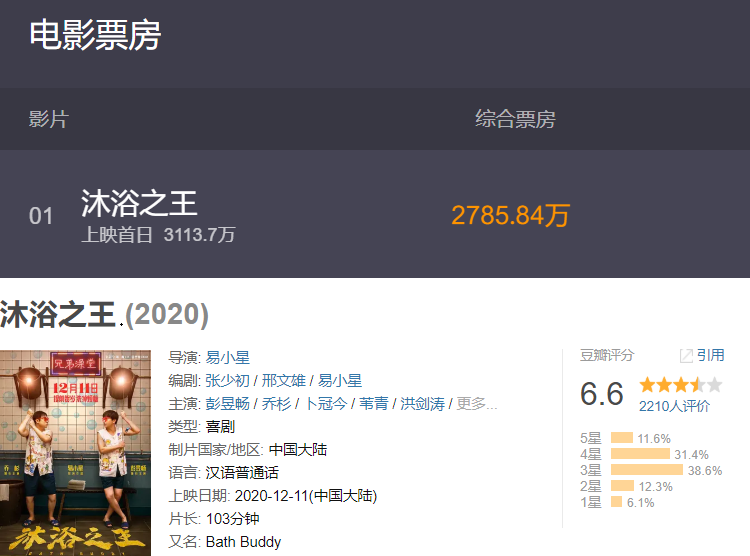Click the Bath Buddy alternate title

243,542
